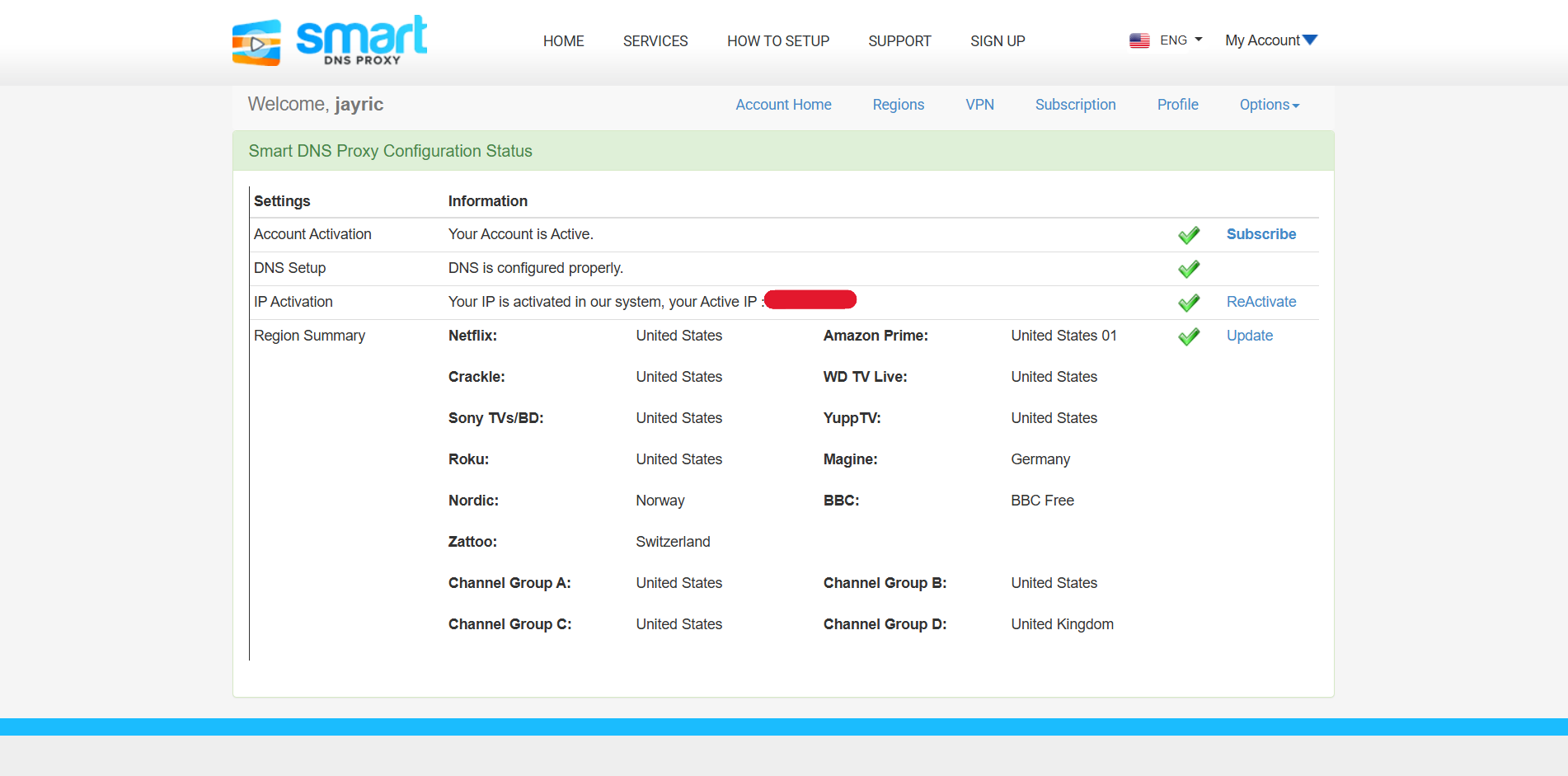The image size is (1568, 776).
Task: Click the Settings column header
Action: click(282, 201)
